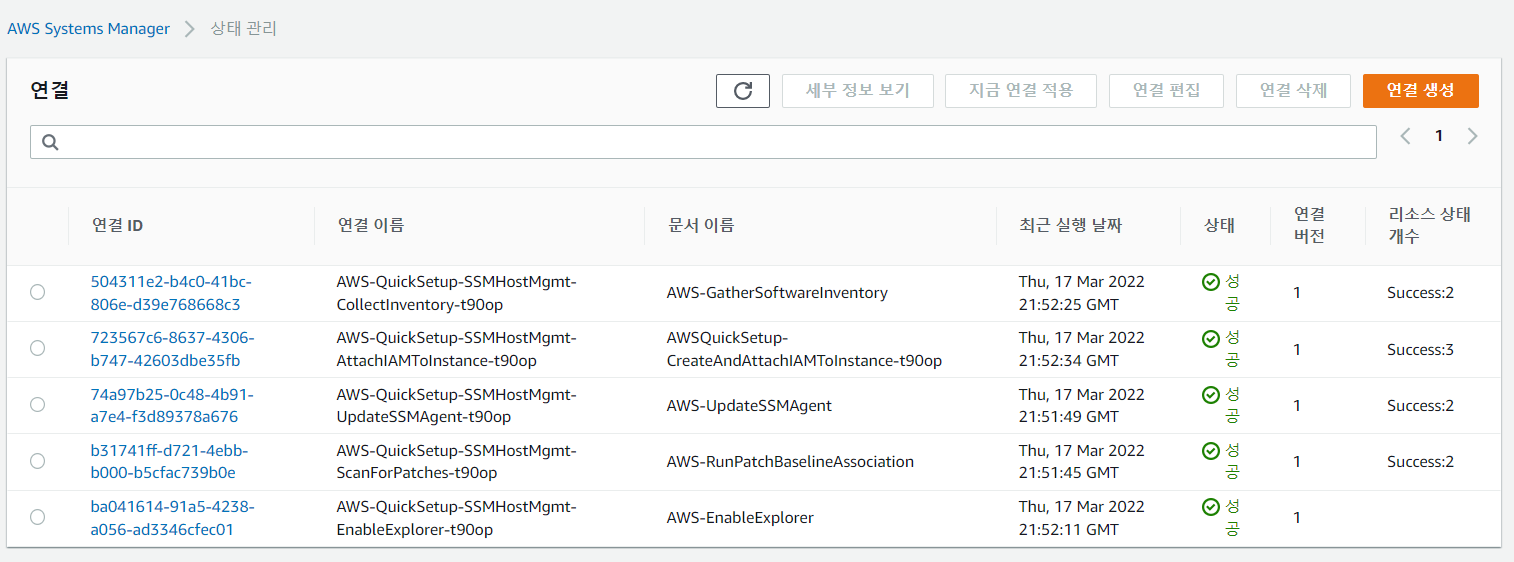The image size is (1514, 562).
Task: Click the 연결 panel heading
Action: (x=49, y=90)
